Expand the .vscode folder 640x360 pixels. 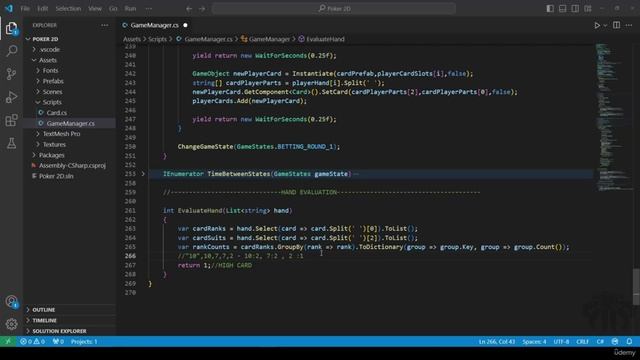point(69,49)
